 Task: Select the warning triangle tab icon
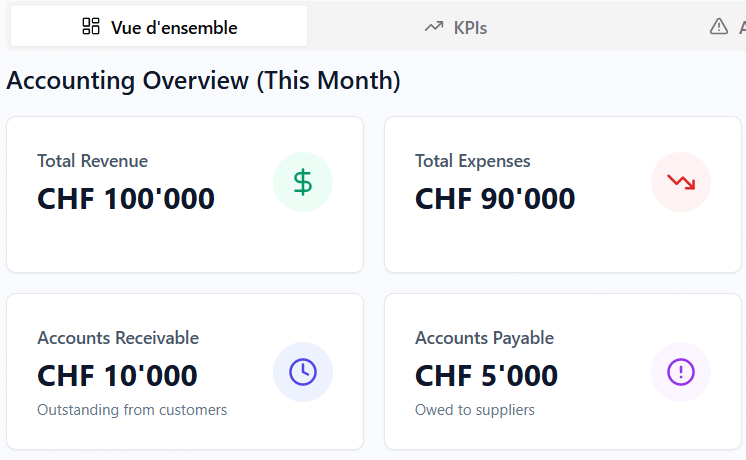click(719, 27)
